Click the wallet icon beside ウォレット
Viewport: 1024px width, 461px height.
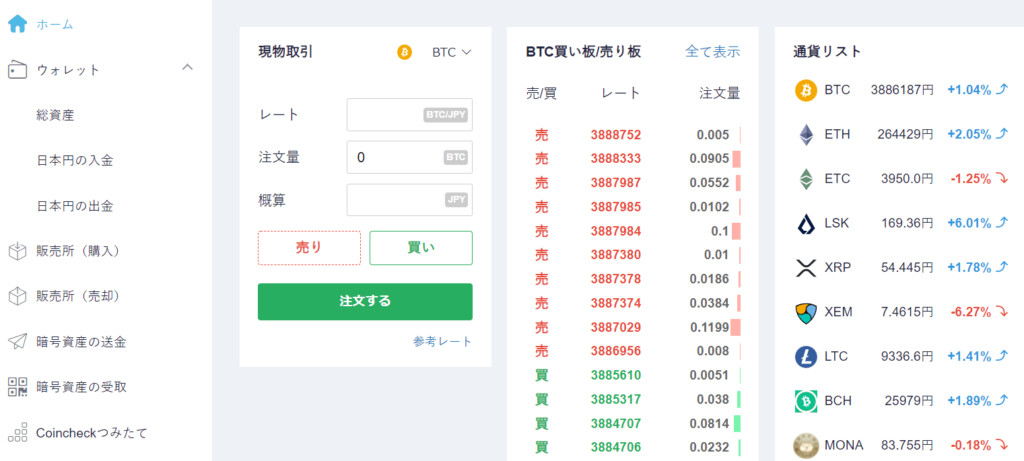17,70
